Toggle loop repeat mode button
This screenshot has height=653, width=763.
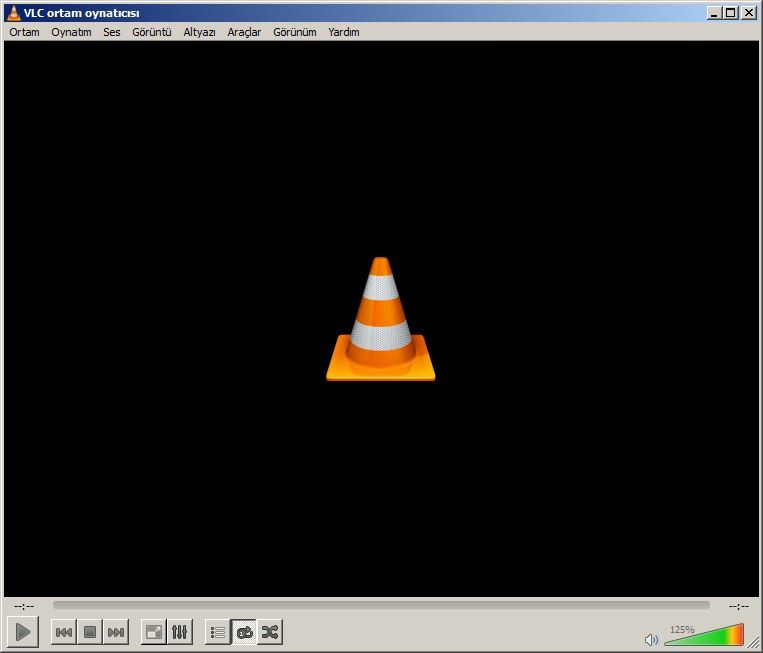(x=244, y=632)
